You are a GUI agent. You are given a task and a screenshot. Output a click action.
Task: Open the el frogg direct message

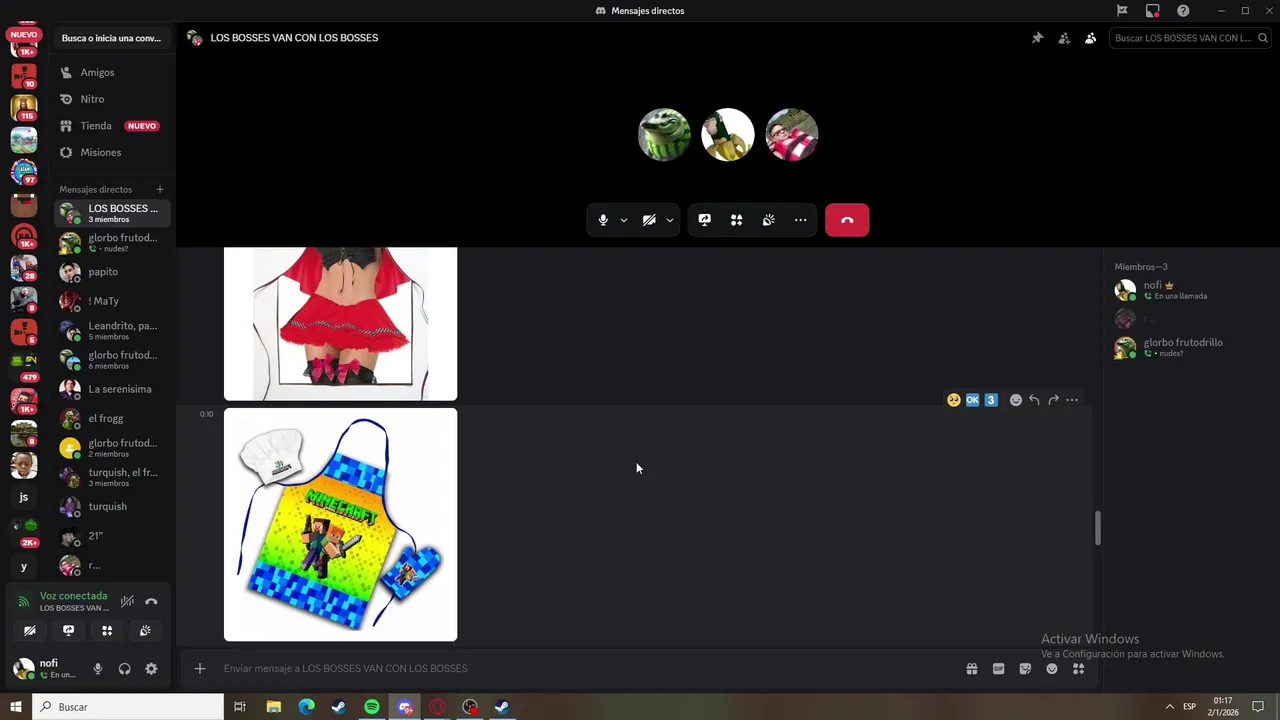click(112, 418)
